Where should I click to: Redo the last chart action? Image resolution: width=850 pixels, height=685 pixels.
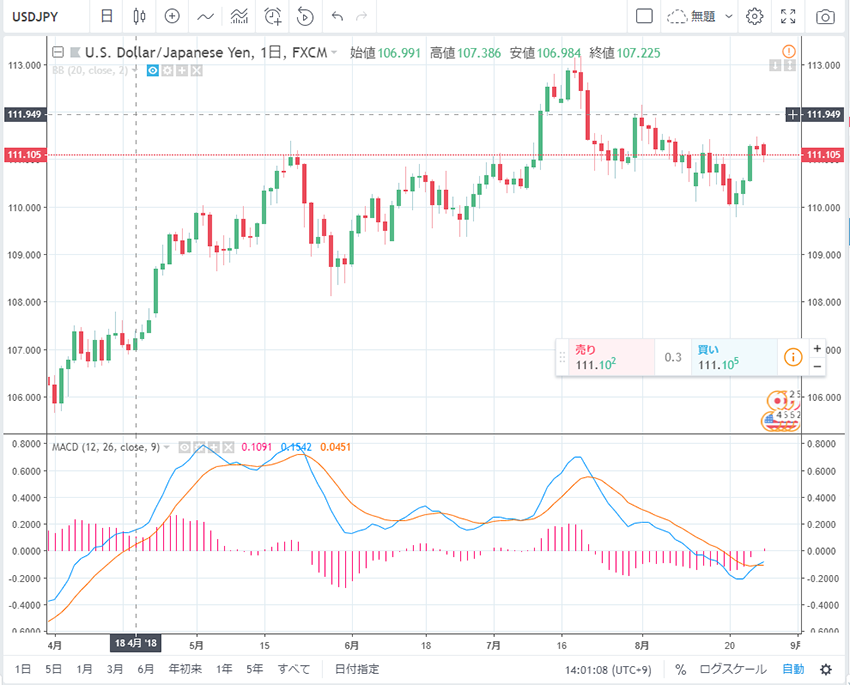point(361,16)
